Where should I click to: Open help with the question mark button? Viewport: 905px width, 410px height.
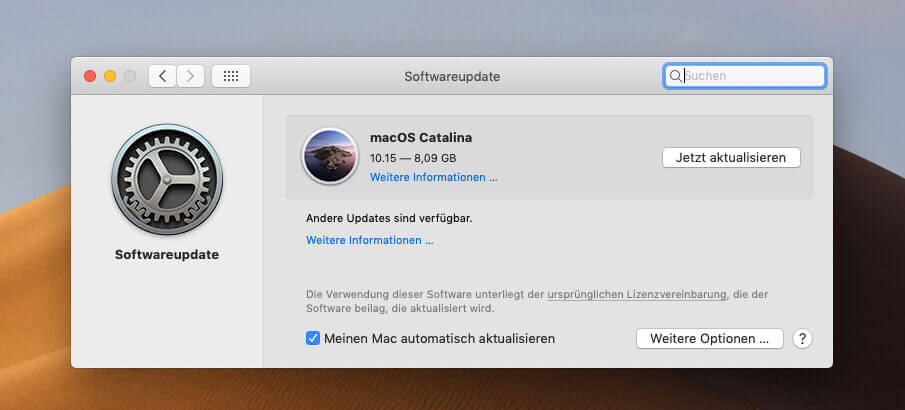click(x=801, y=339)
